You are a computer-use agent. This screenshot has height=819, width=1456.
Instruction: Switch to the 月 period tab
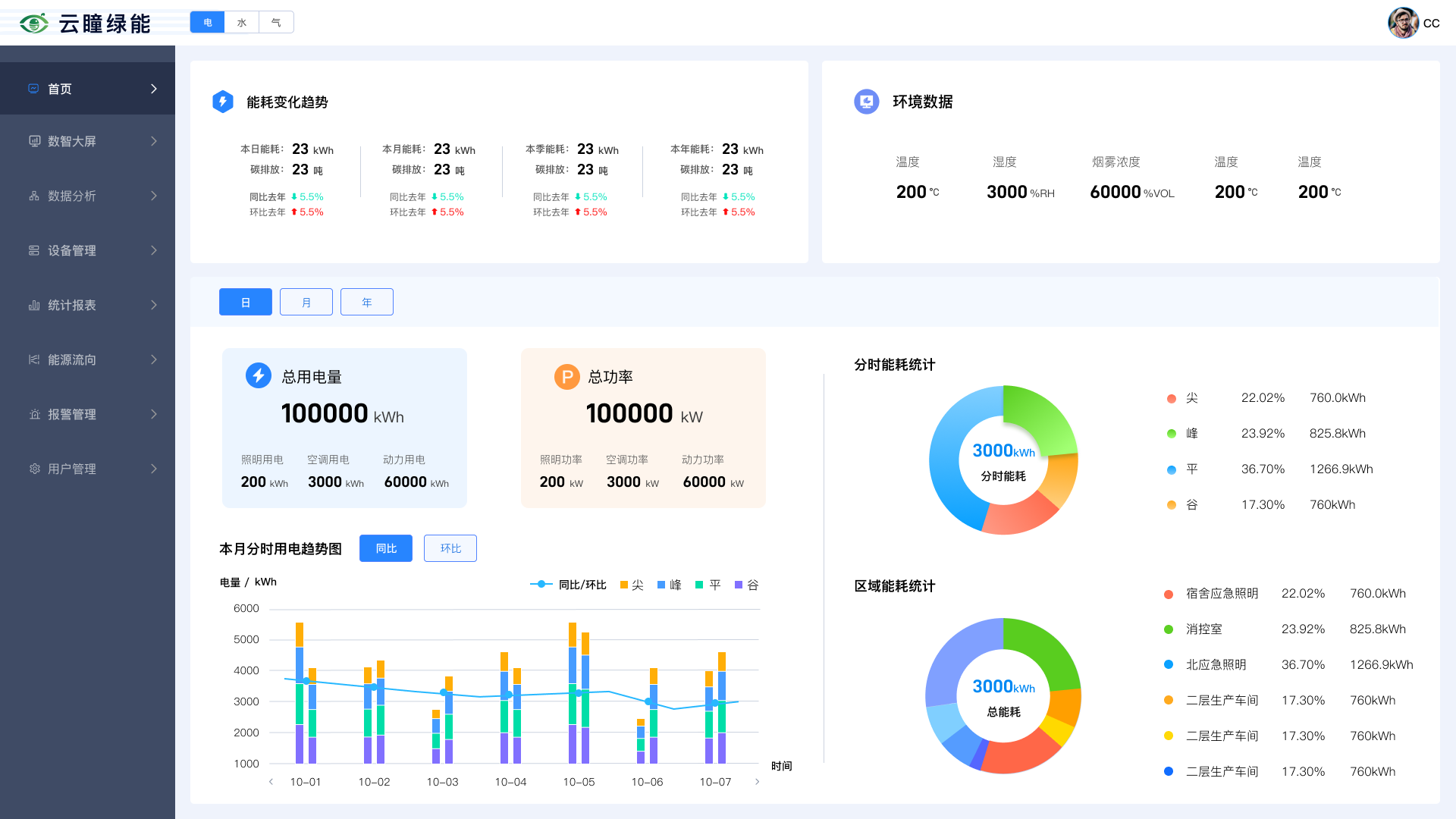click(x=306, y=302)
